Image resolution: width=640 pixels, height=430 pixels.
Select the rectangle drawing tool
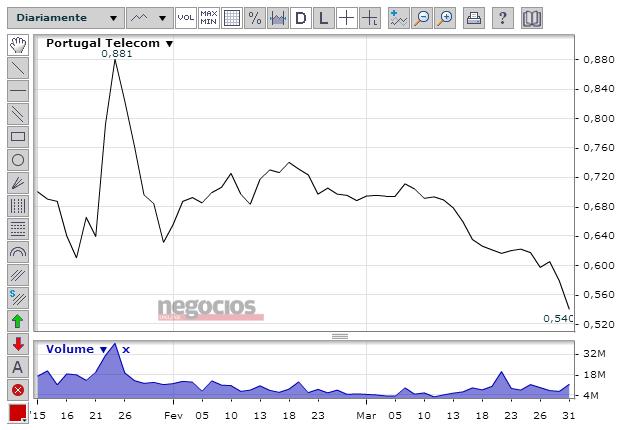18,137
